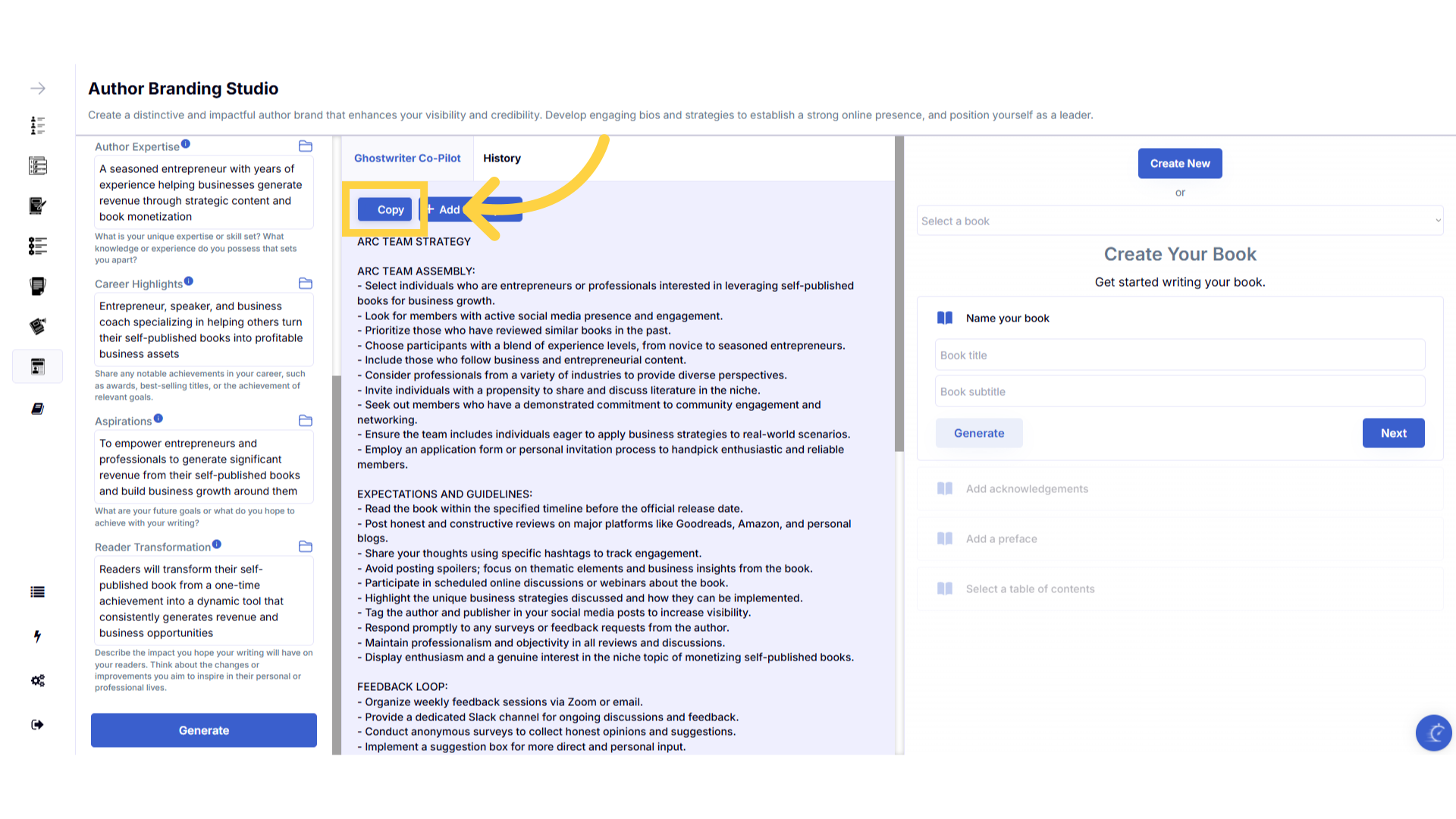Expand the Add acknowledgements section
The width and height of the screenshot is (1456, 819).
1027,489
